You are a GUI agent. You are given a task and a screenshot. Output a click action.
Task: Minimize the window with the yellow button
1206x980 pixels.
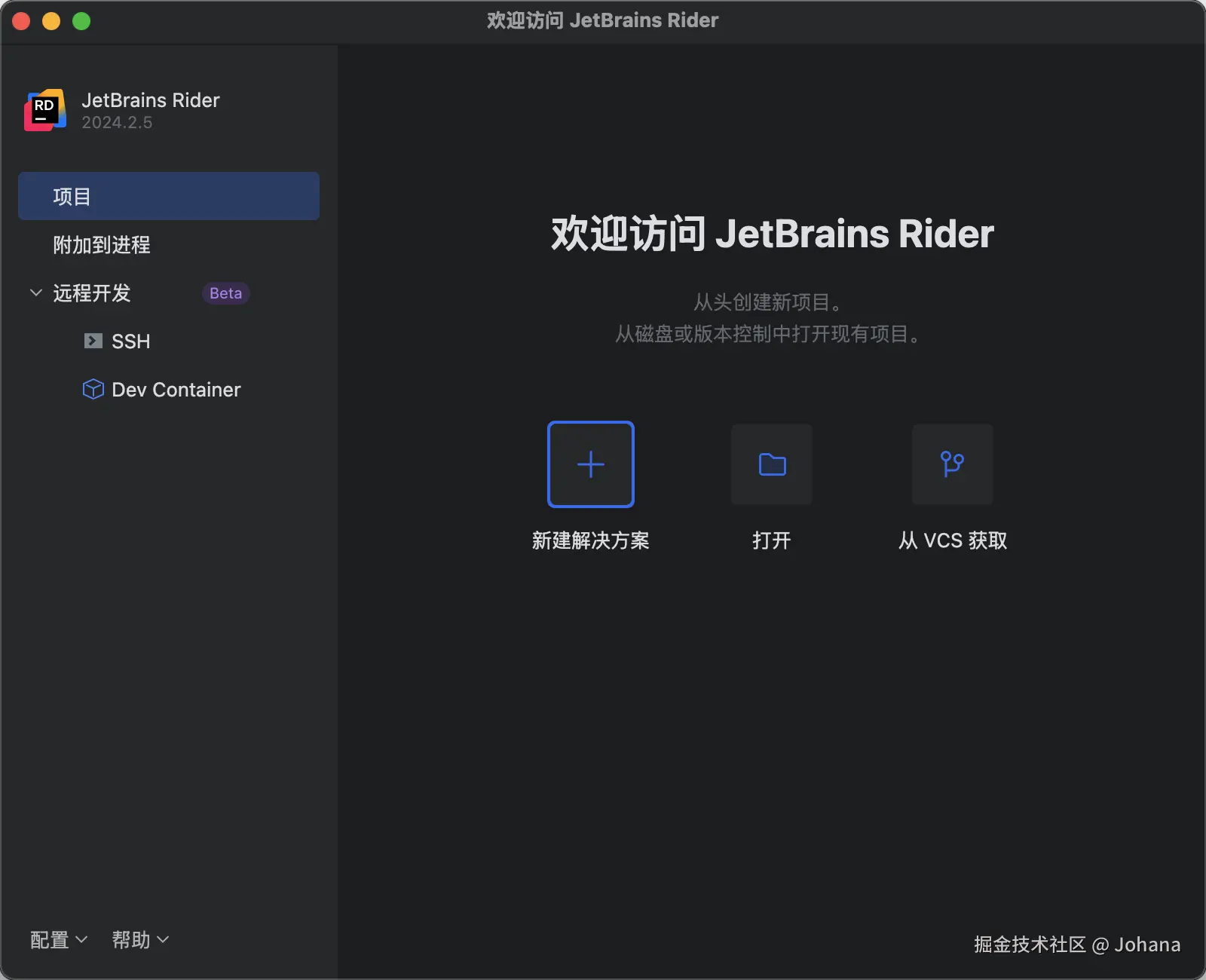(51, 21)
